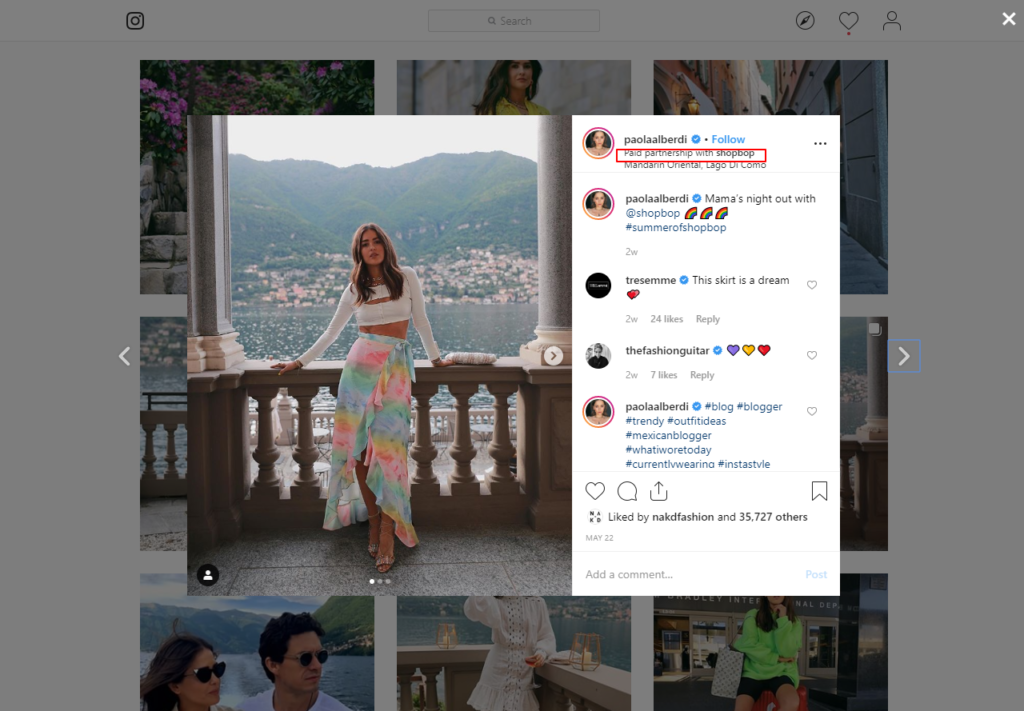Open the #blogger hashtag

(759, 406)
